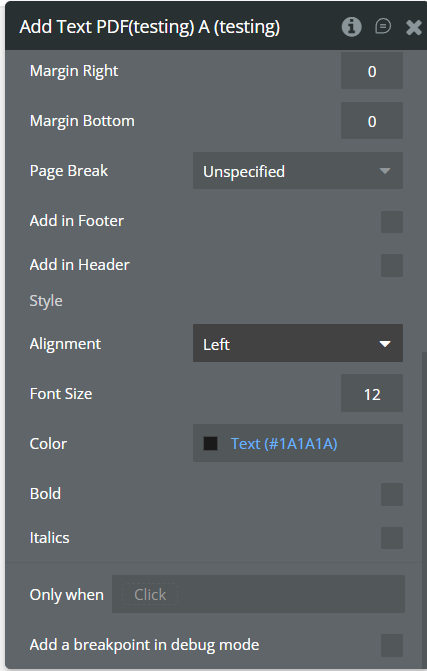Check Add a breakpoint in debug mode
Viewport: 427px width, 671px height.
pos(391,645)
